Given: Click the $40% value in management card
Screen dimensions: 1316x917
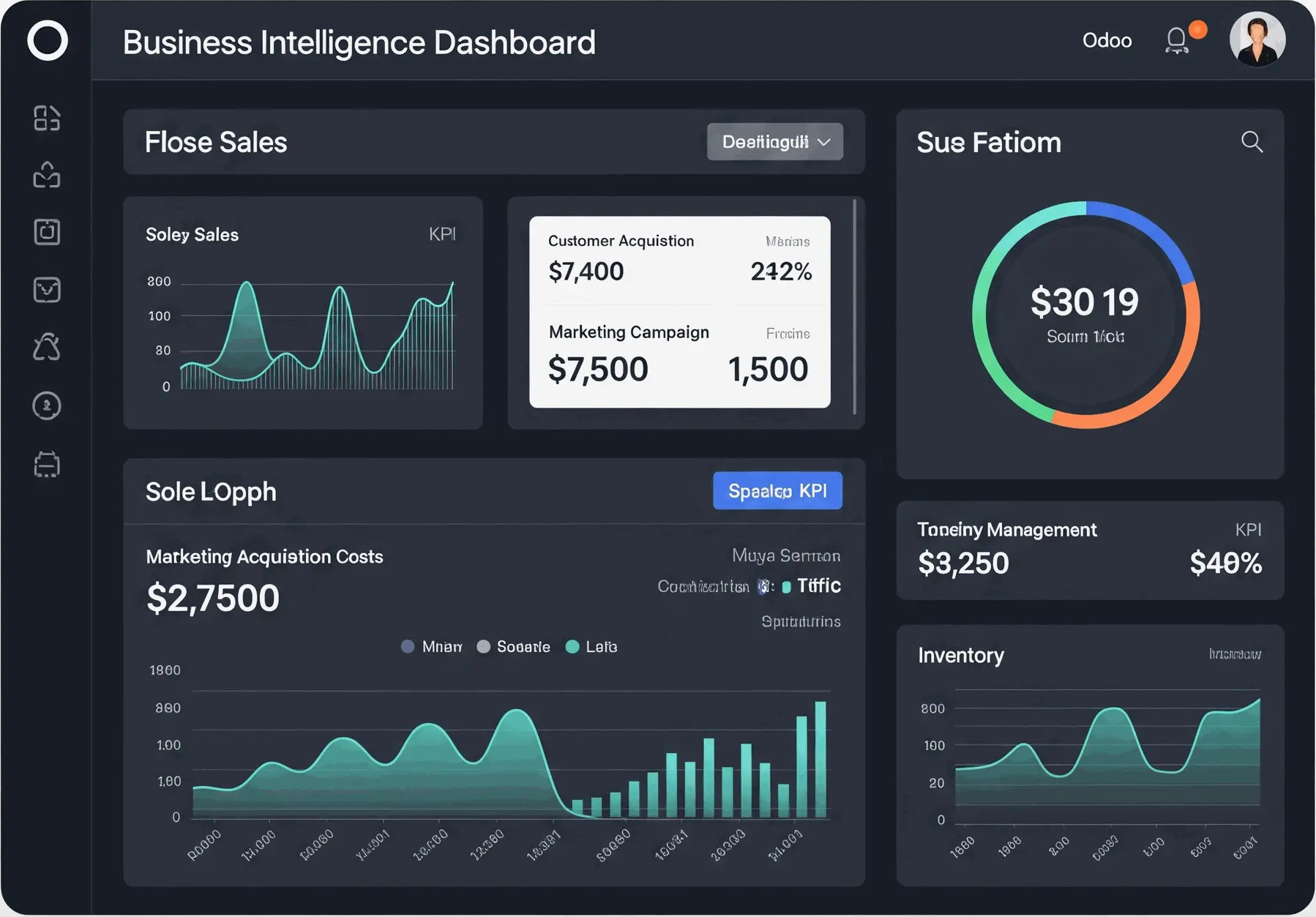Looking at the screenshot, I should pyautogui.click(x=1226, y=564).
